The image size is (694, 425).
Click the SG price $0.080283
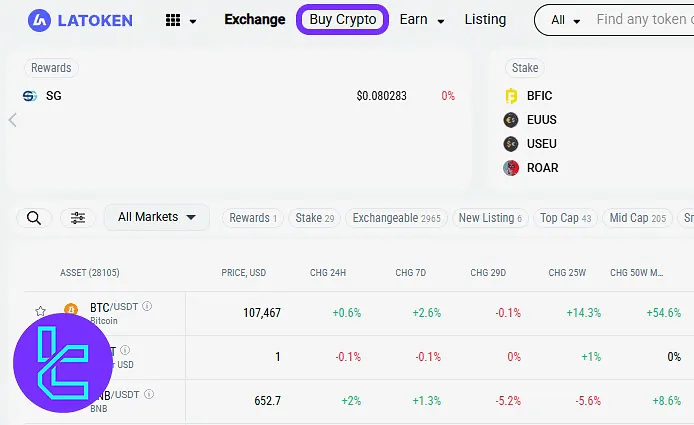pyautogui.click(x=382, y=96)
